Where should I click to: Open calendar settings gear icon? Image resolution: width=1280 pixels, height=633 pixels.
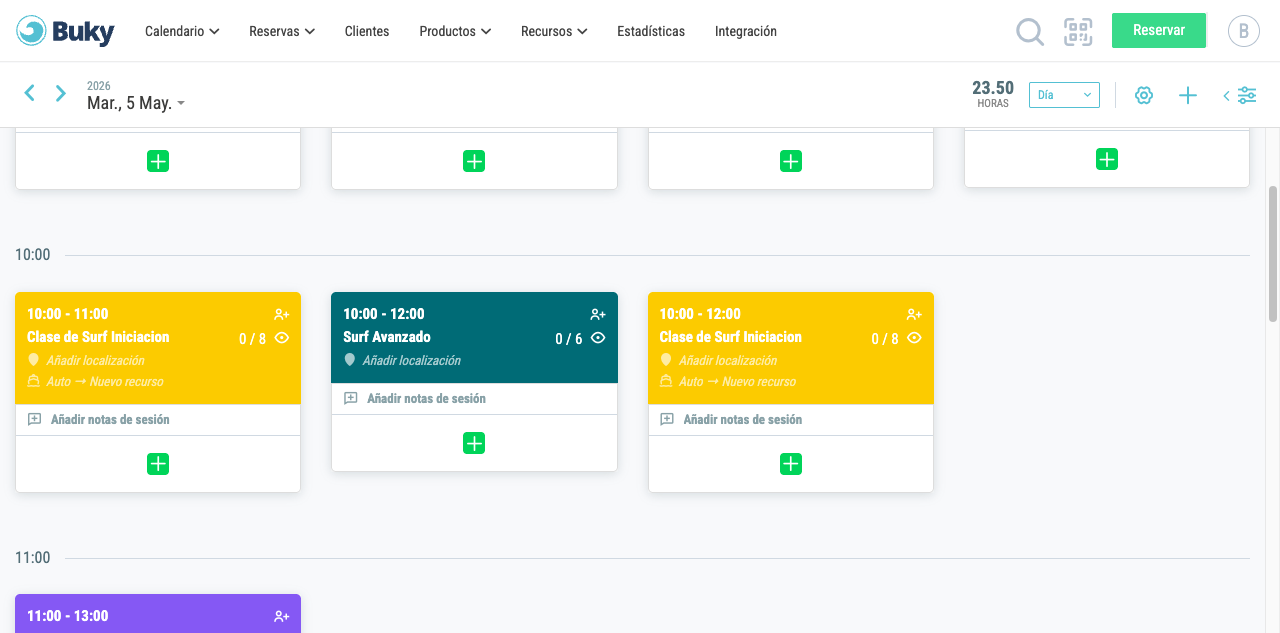click(x=1144, y=95)
